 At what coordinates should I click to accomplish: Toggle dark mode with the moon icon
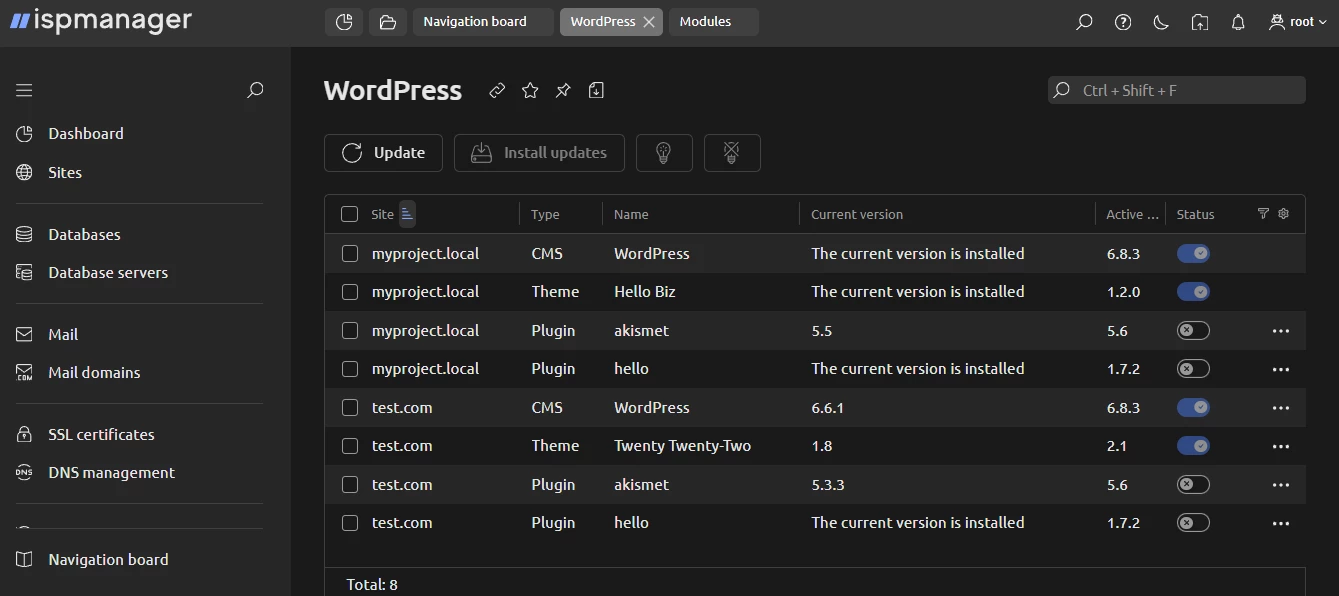(1161, 21)
